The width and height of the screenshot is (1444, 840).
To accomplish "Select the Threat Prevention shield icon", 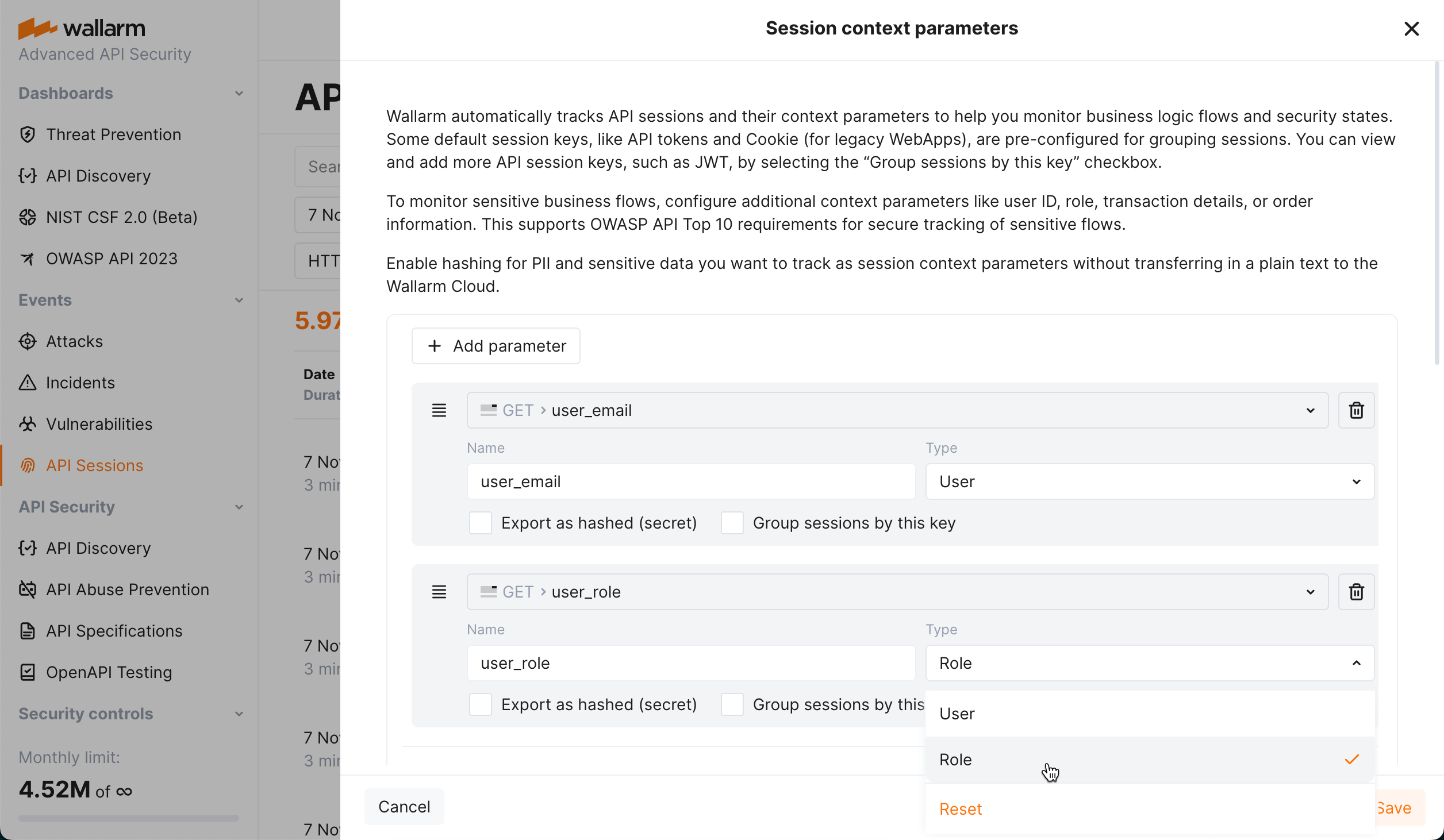I will tap(28, 134).
